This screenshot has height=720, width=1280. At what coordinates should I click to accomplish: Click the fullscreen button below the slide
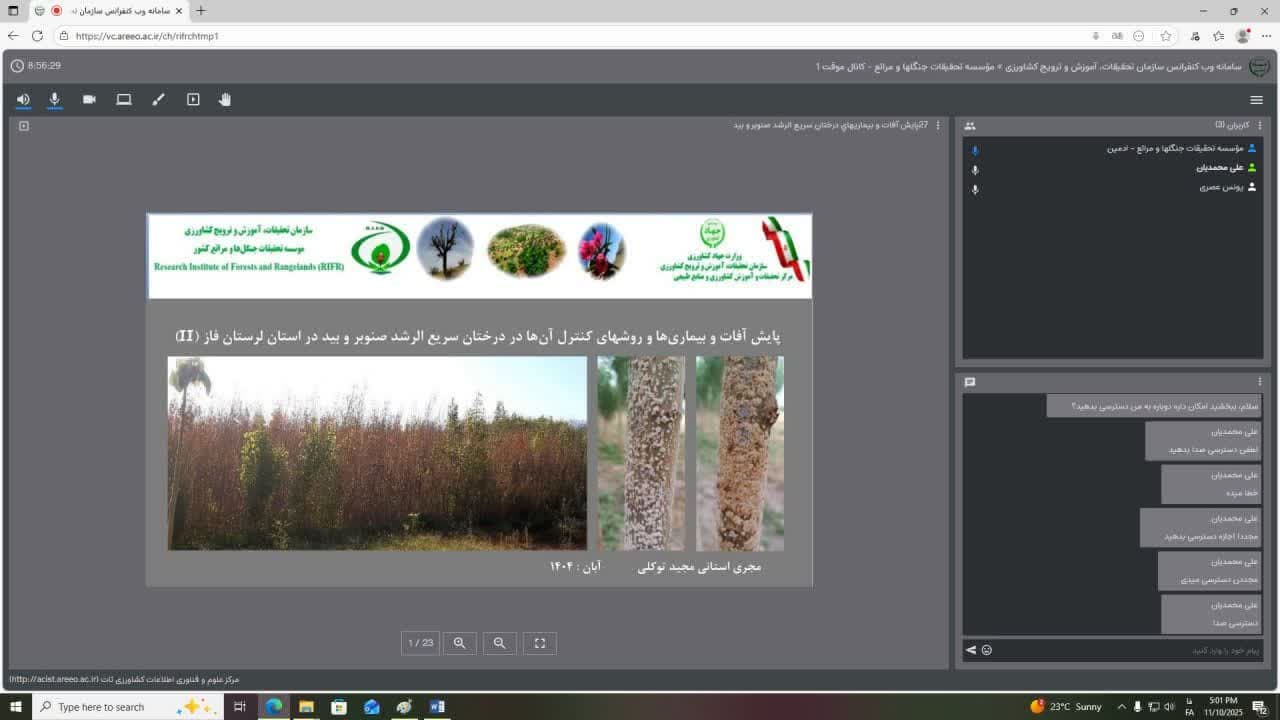click(540, 643)
